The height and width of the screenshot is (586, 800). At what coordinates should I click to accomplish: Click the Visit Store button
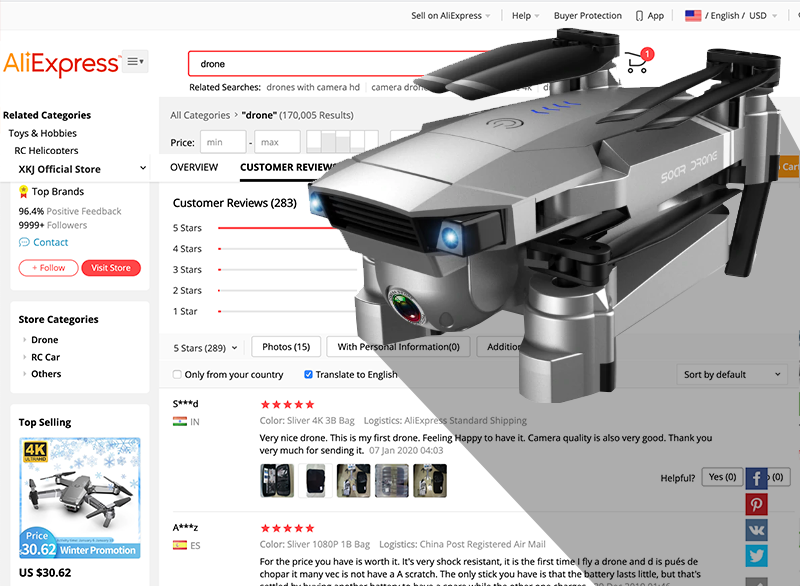[x=111, y=268]
